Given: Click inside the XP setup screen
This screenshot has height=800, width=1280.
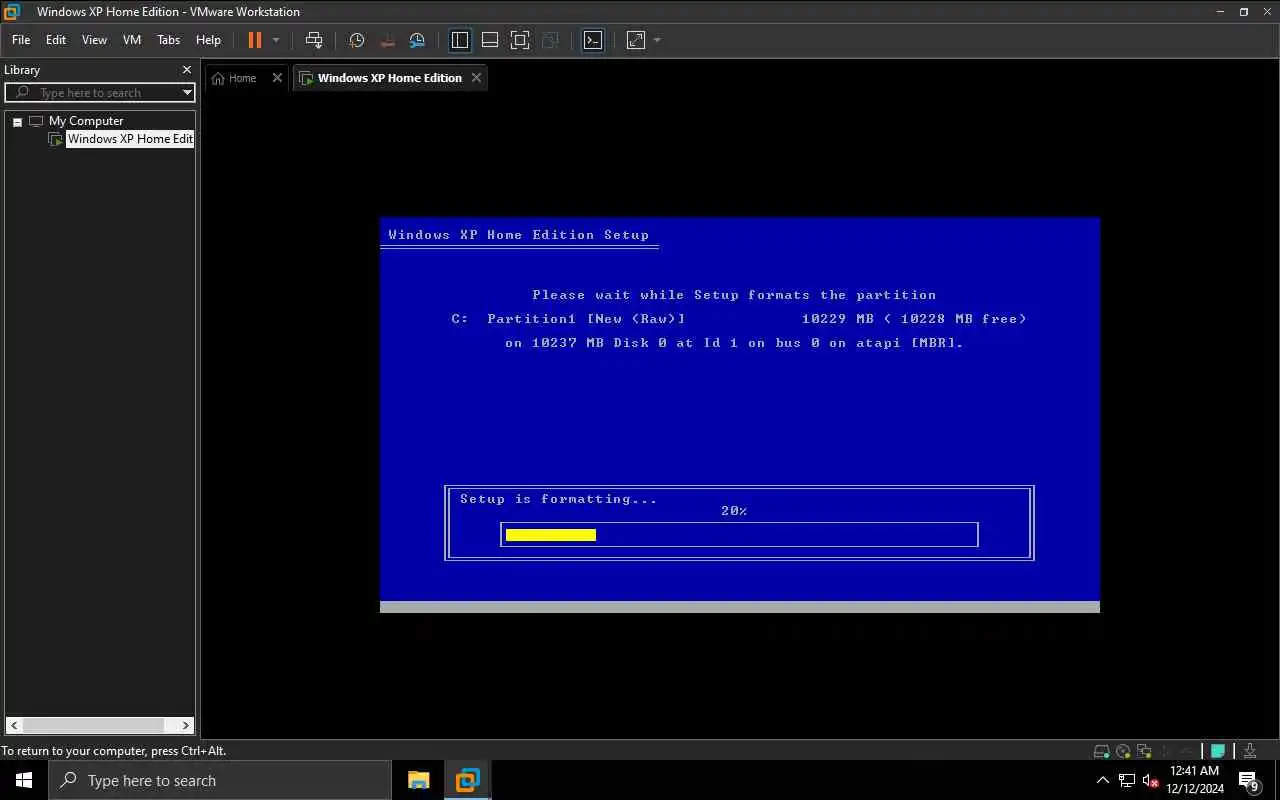Looking at the screenshot, I should 740,415.
